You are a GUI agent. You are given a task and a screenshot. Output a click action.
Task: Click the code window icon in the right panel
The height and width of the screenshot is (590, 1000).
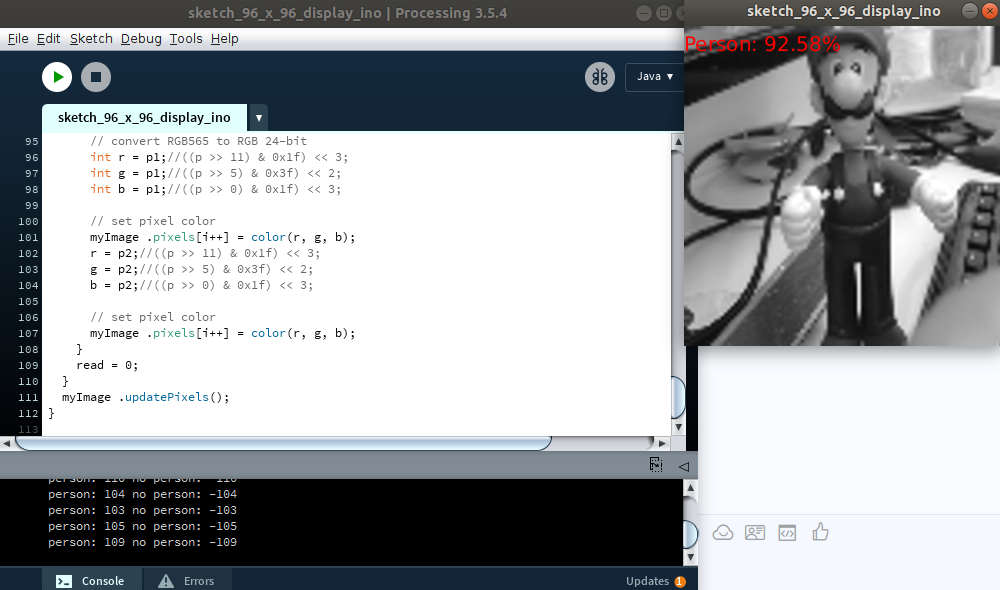pyautogui.click(x=787, y=533)
